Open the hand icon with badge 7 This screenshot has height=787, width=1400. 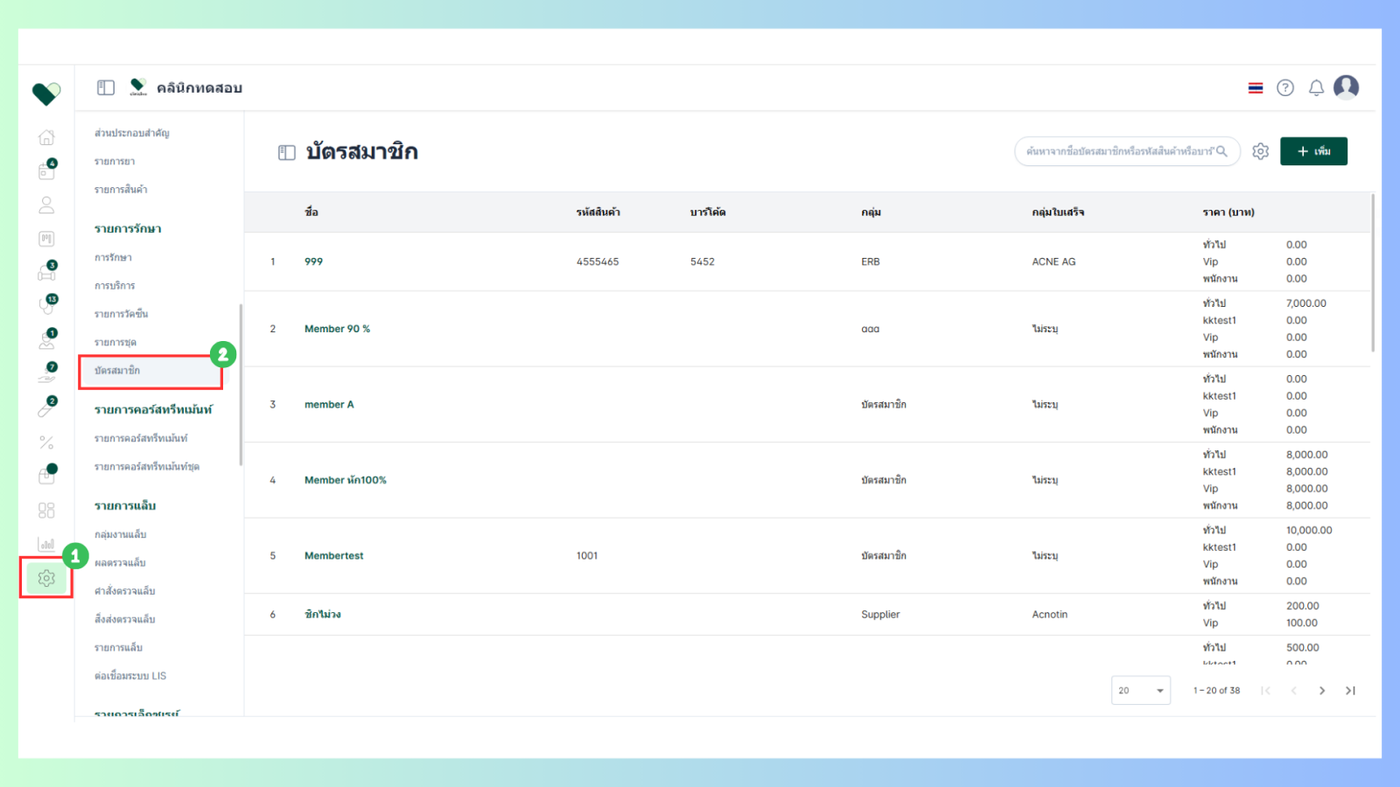click(x=46, y=375)
